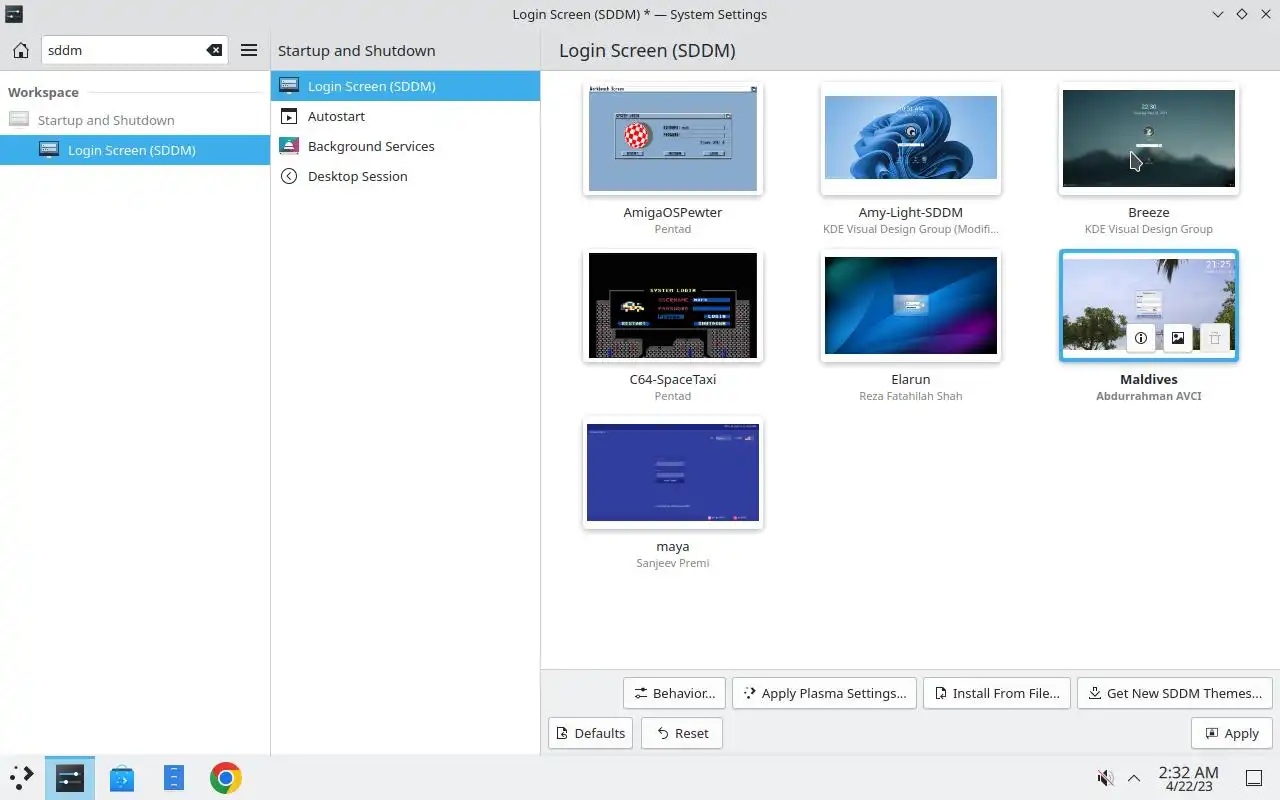
Task: Click author text Reza Fatahilah Shah
Action: tap(911, 396)
